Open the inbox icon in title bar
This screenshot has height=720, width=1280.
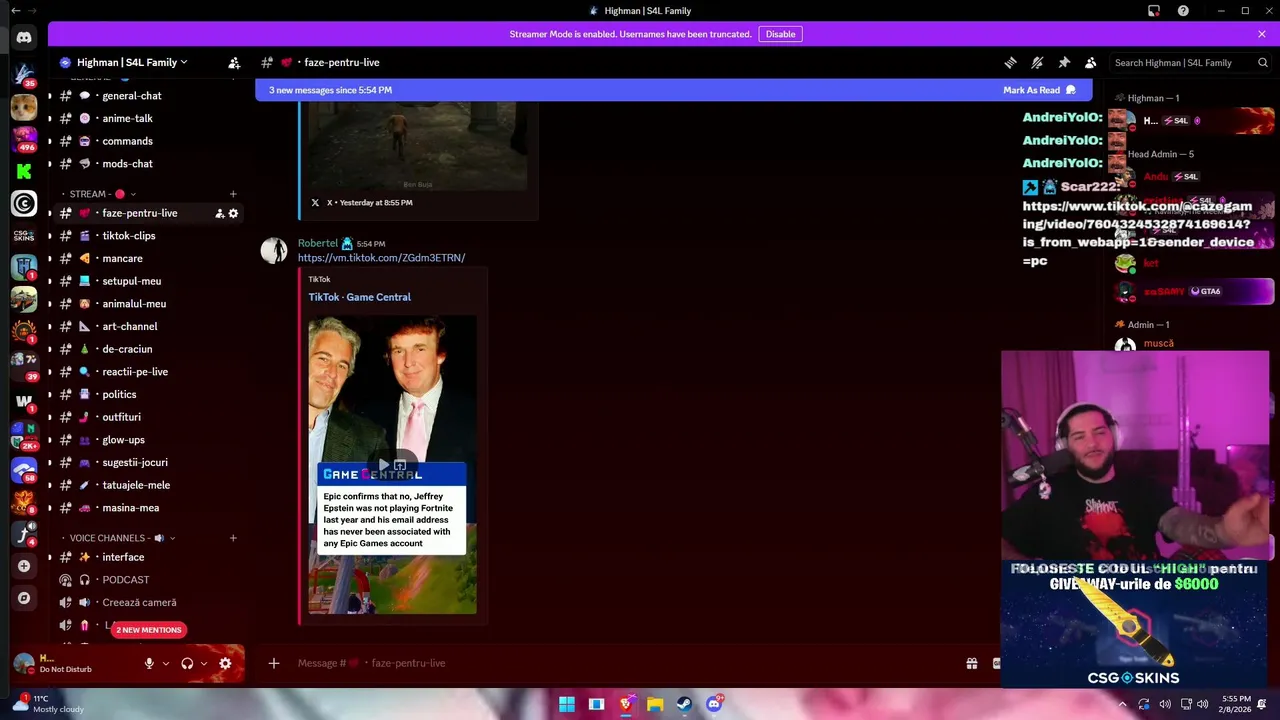tap(1154, 11)
